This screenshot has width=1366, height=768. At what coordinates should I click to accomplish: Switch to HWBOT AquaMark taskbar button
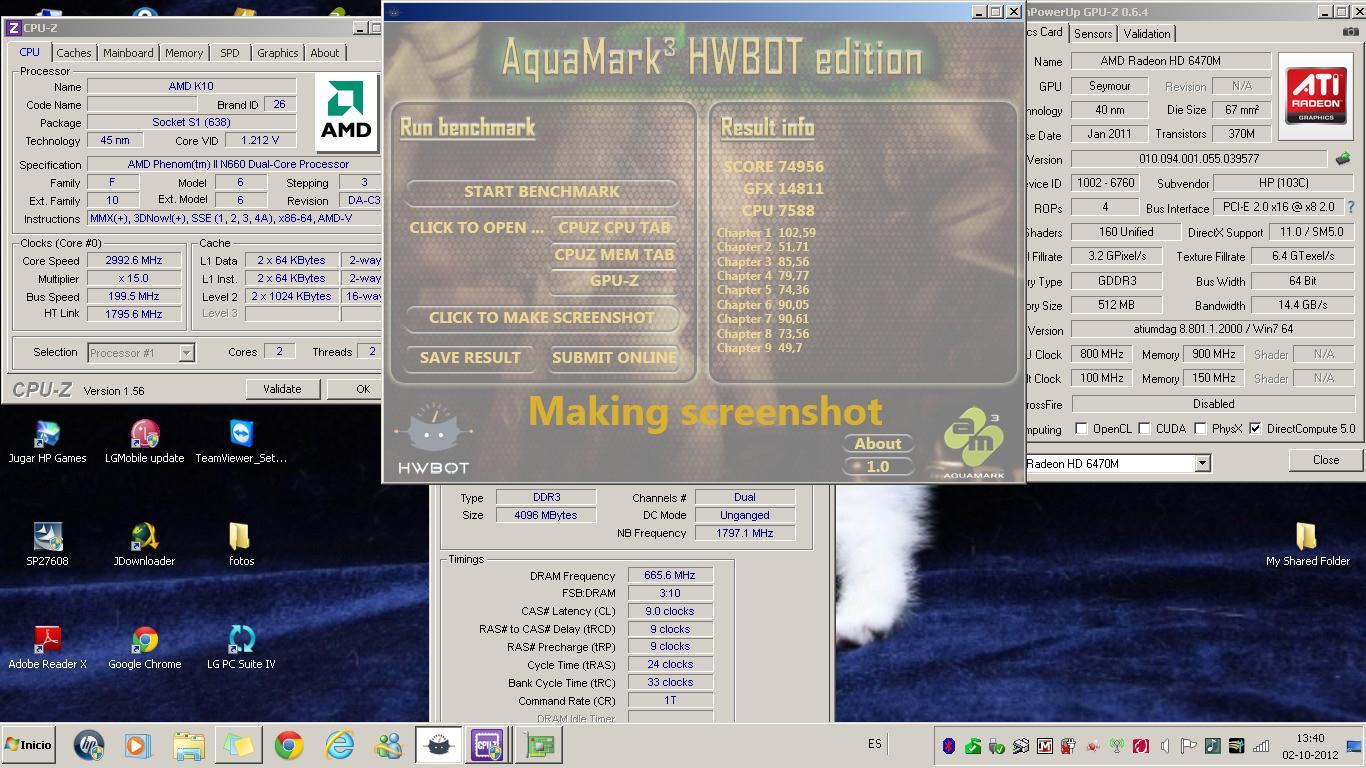click(x=438, y=745)
